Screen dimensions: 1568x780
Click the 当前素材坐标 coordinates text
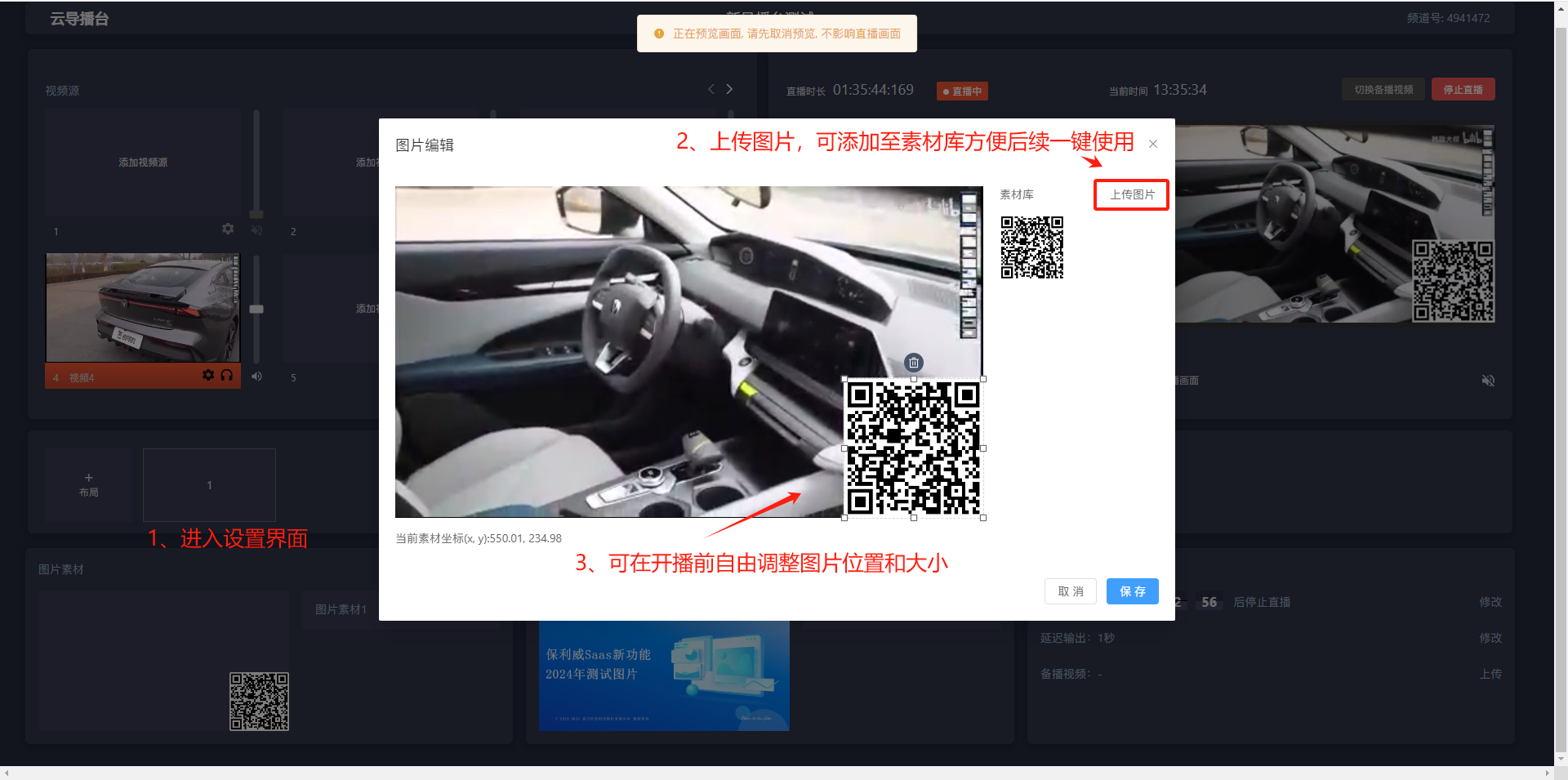coord(479,538)
